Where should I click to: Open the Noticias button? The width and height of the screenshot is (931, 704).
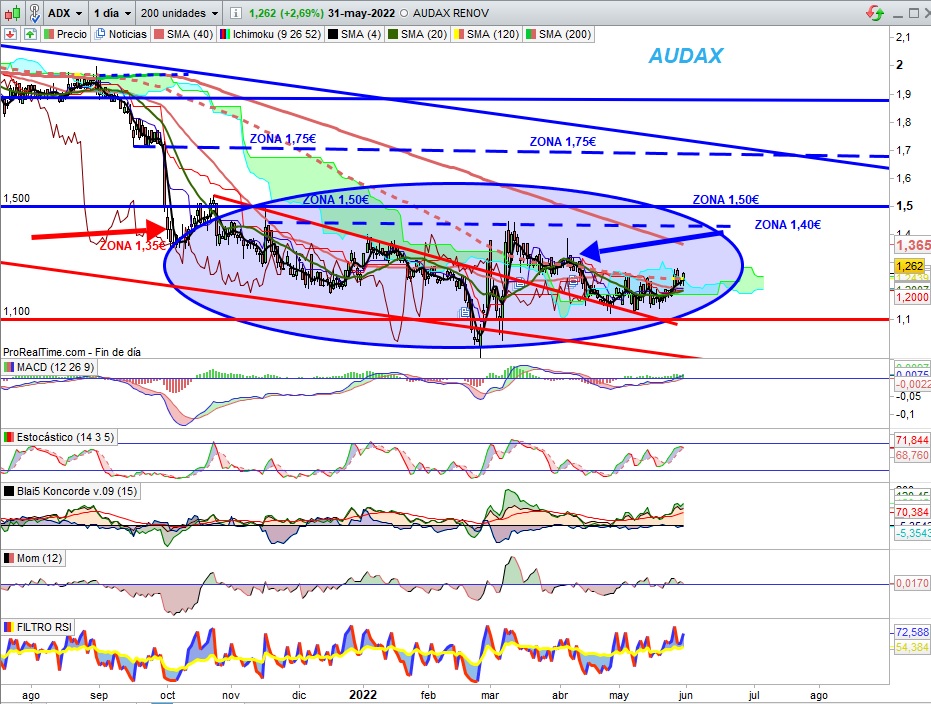(121, 34)
